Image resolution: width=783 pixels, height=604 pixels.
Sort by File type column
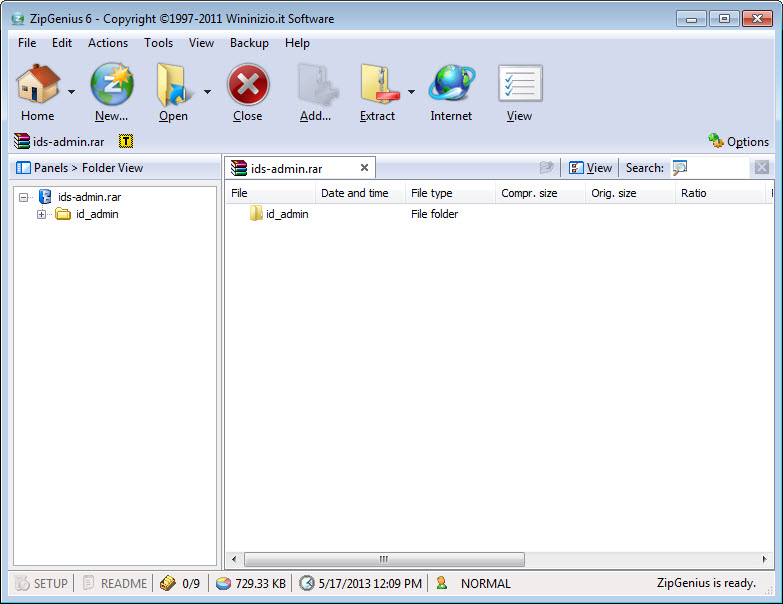tap(450, 193)
